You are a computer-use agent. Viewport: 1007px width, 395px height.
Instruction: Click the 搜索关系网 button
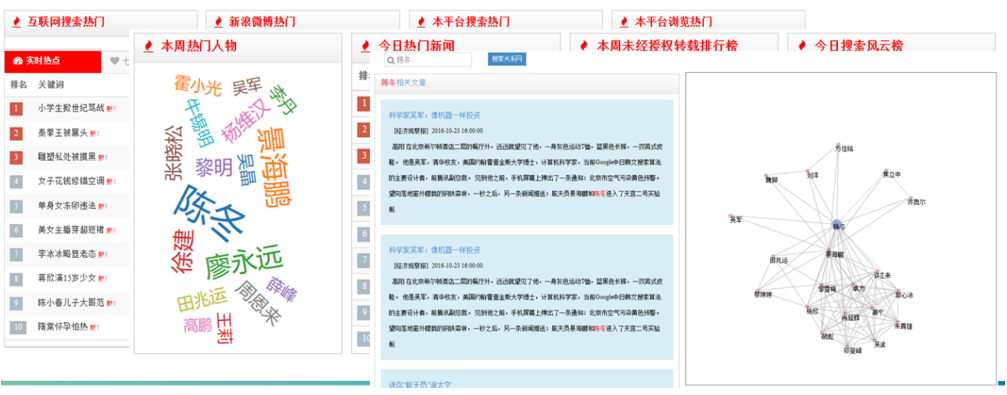pyautogui.click(x=507, y=59)
